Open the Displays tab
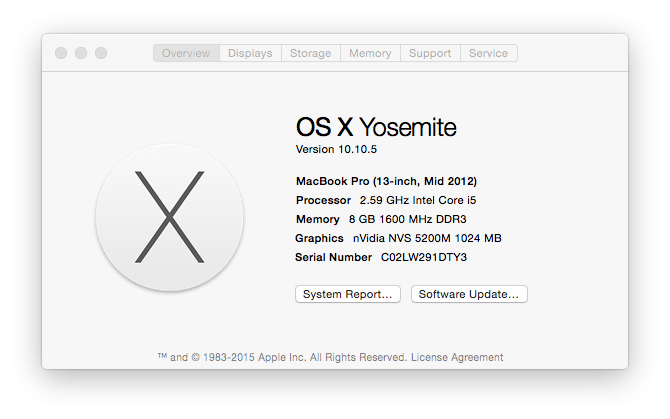670x419 pixels. coord(250,53)
